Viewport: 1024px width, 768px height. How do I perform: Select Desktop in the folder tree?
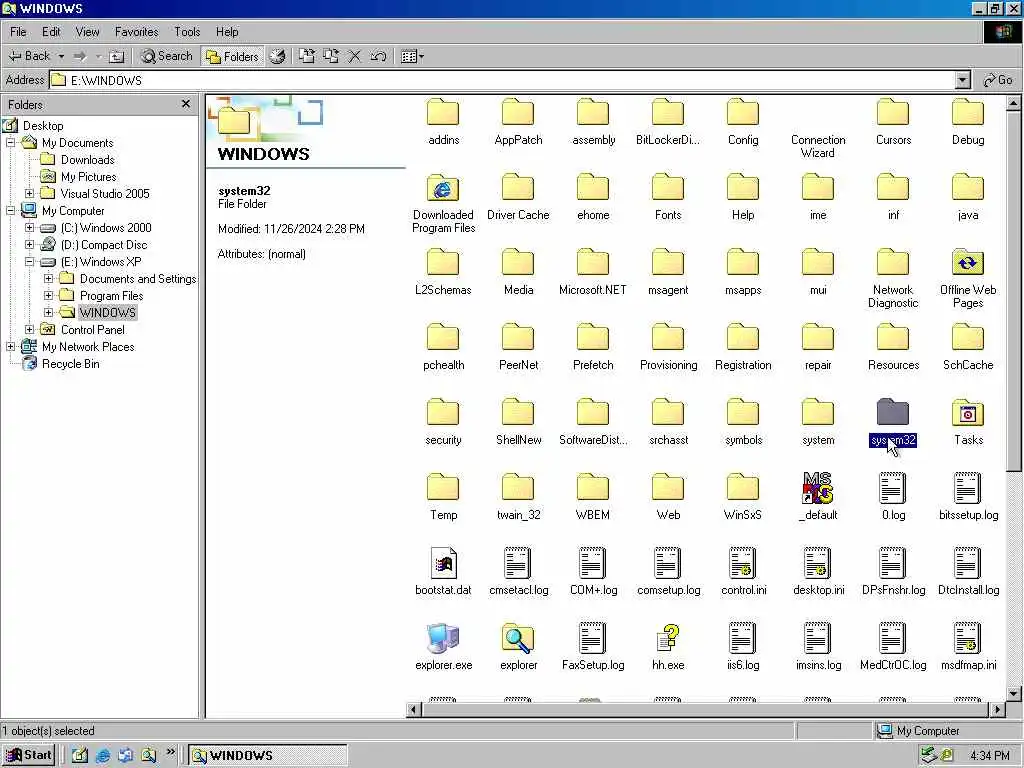43,125
